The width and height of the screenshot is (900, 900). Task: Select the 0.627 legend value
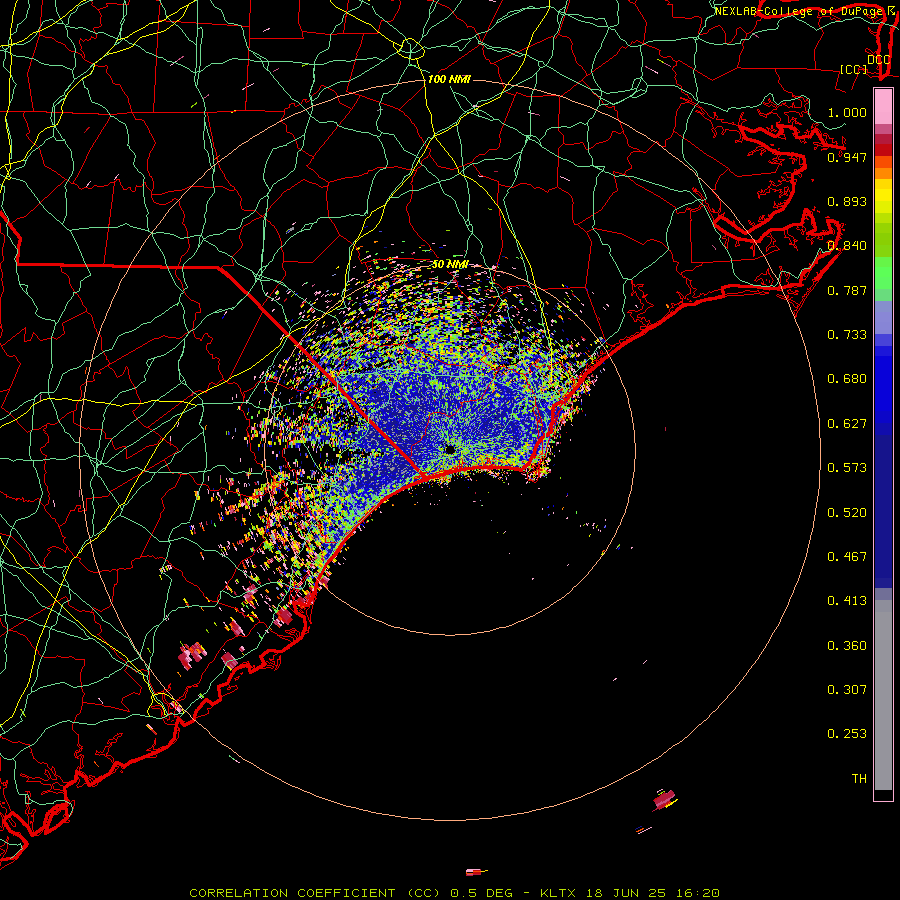[847, 423]
